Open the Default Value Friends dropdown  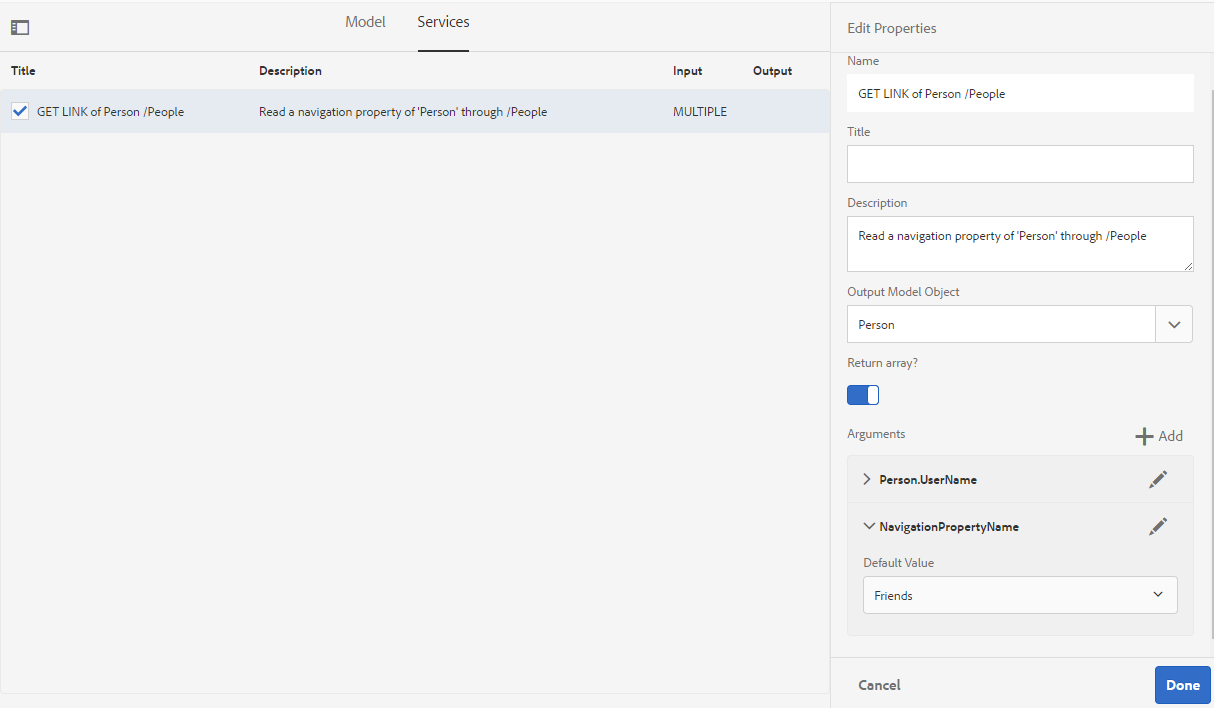point(1020,595)
